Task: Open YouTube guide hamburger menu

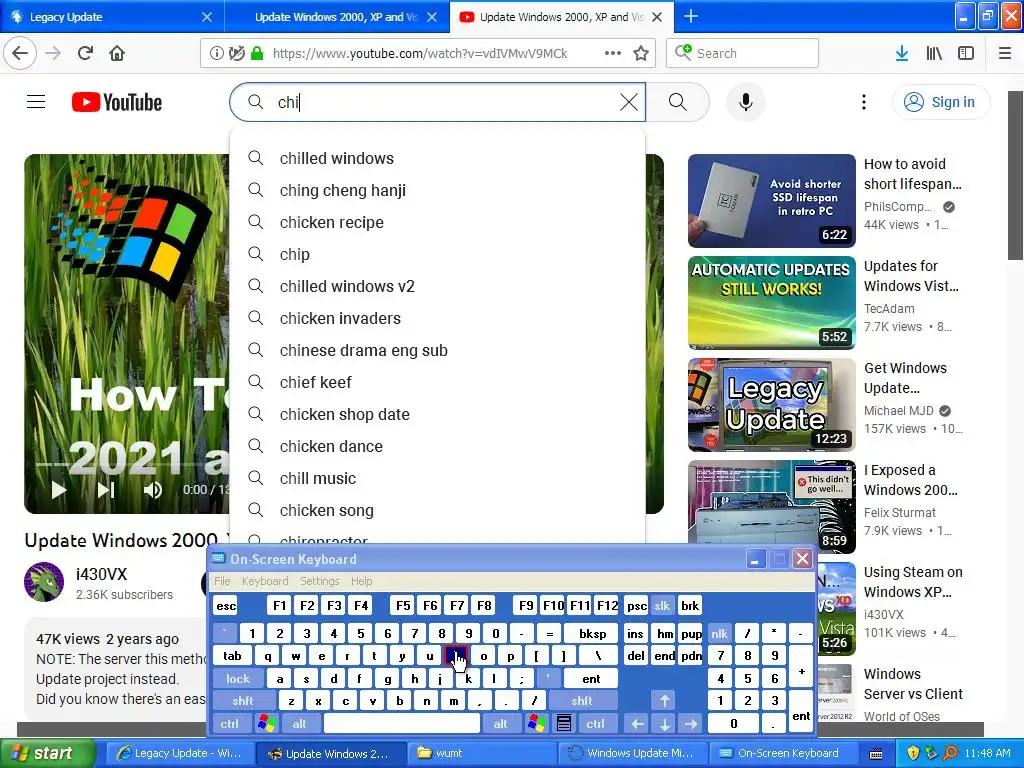Action: click(36, 102)
